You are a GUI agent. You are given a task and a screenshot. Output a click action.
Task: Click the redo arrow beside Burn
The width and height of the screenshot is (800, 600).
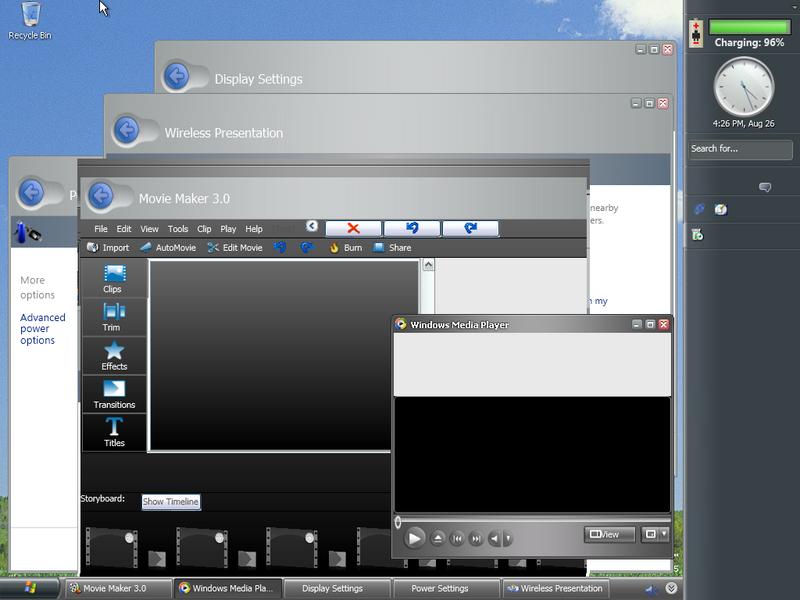tap(307, 247)
